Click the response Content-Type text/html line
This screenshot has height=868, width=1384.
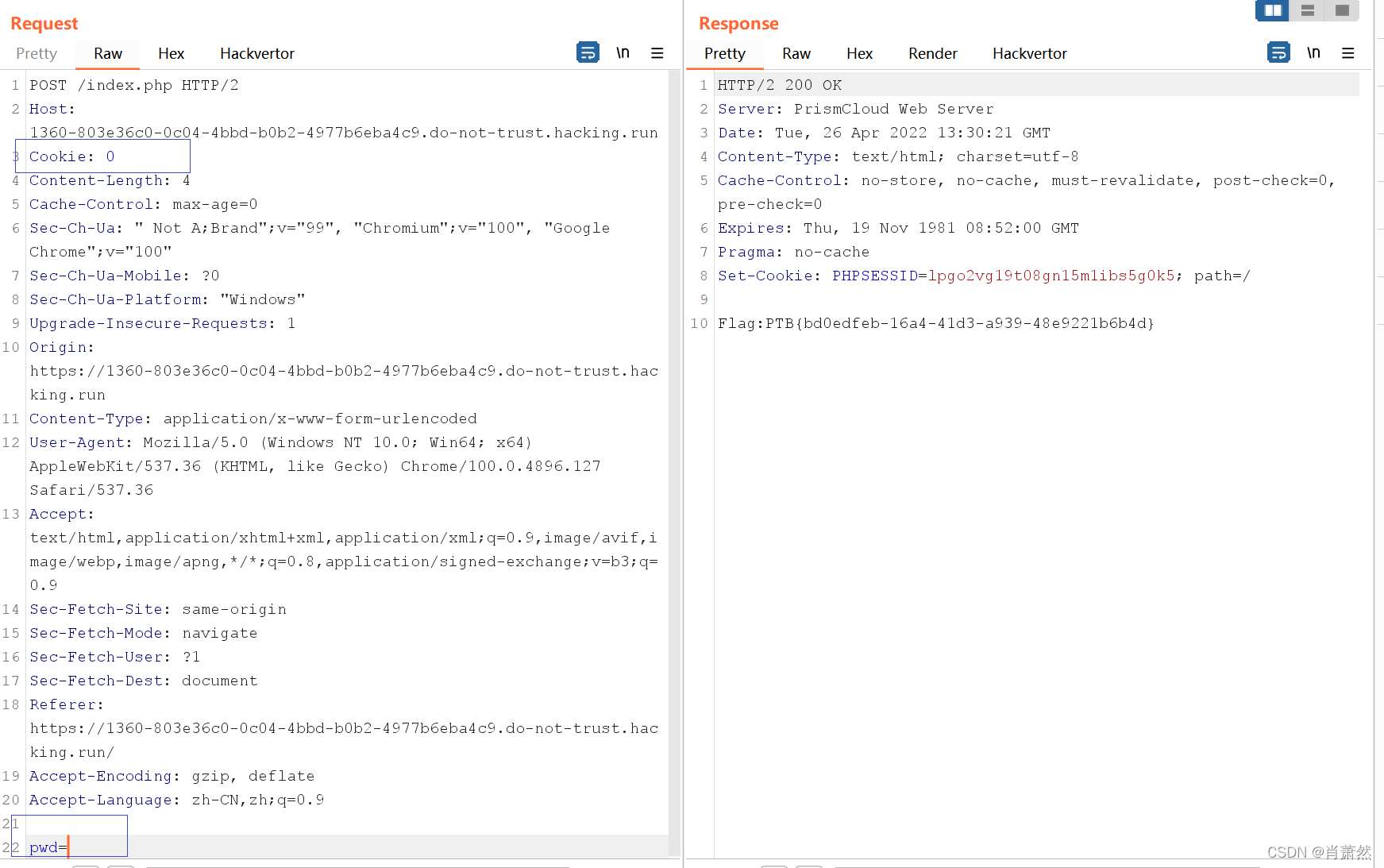[898, 156]
